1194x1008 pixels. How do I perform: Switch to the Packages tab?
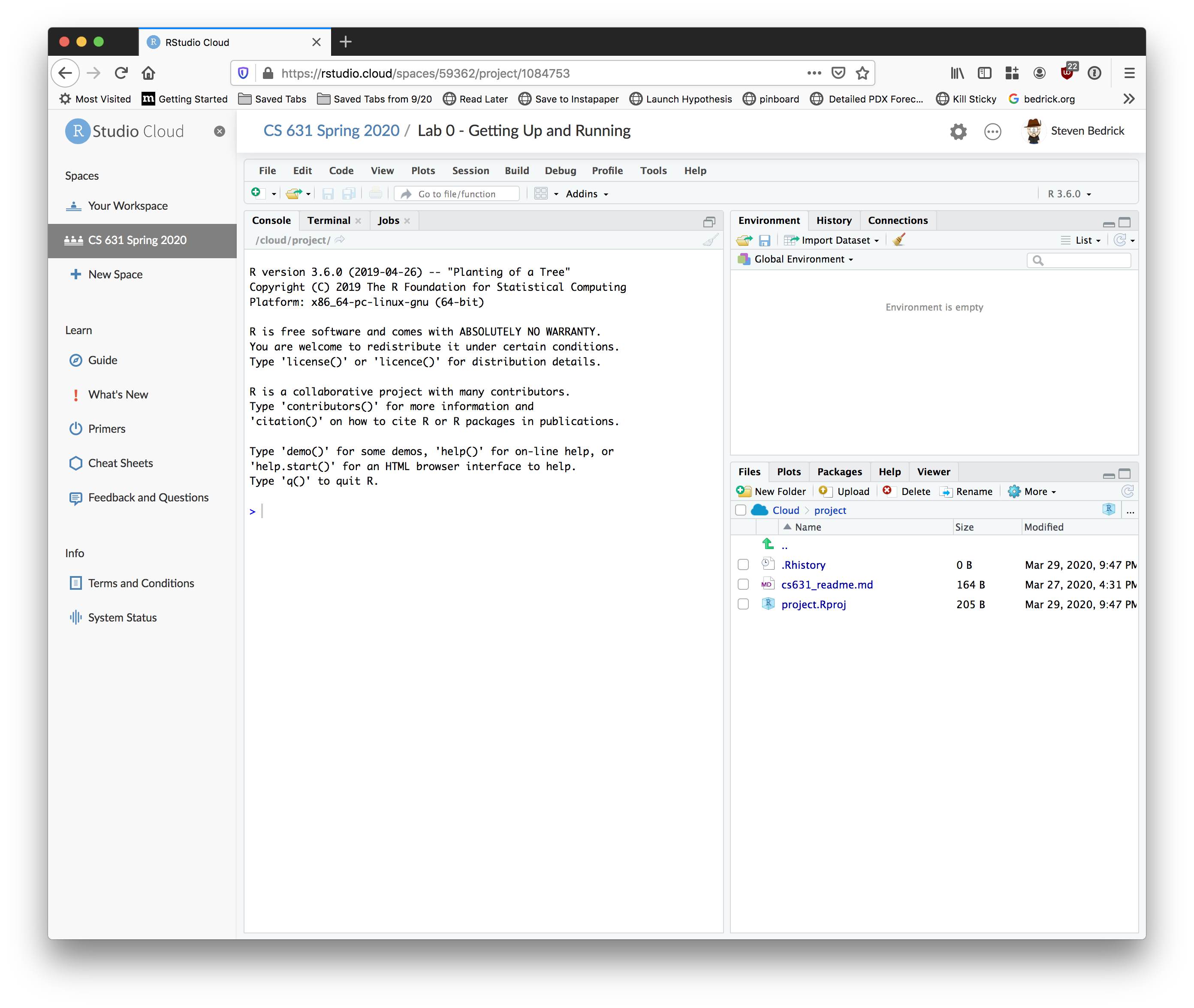click(x=838, y=471)
